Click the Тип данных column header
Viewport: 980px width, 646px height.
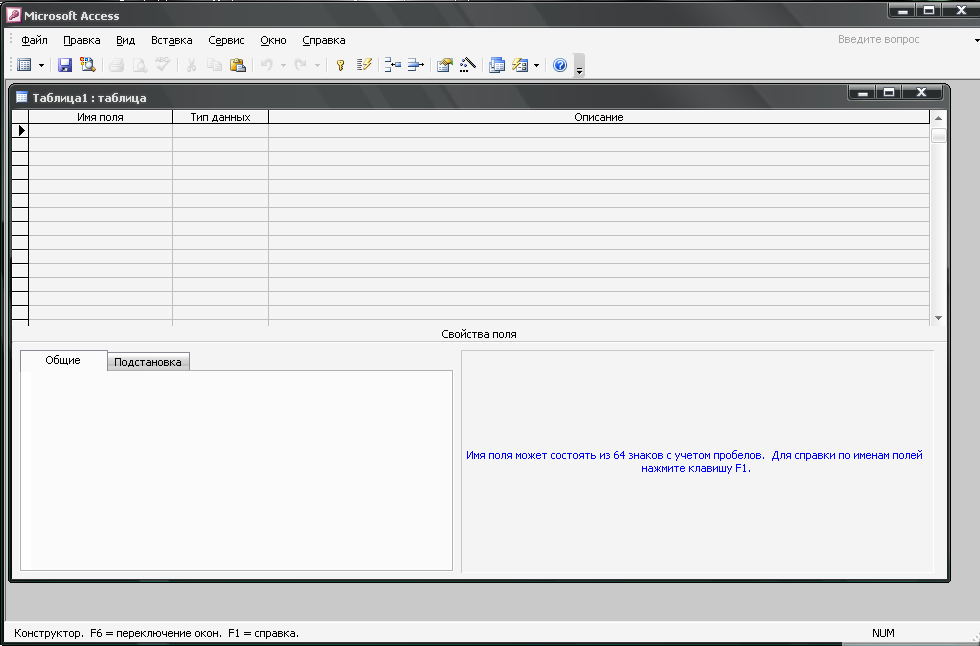tap(220, 117)
